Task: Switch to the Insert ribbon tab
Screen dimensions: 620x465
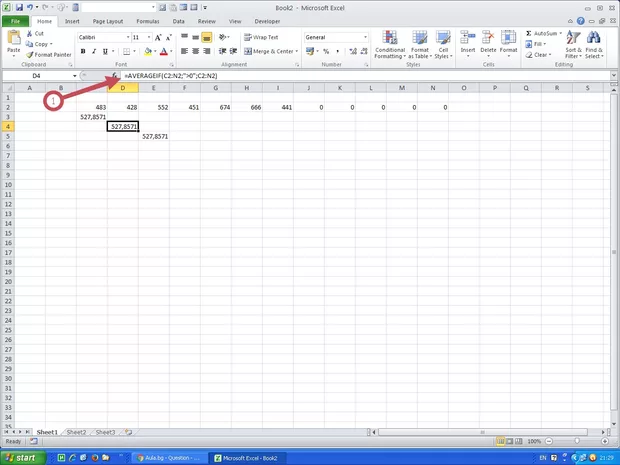Action: [x=72, y=21]
